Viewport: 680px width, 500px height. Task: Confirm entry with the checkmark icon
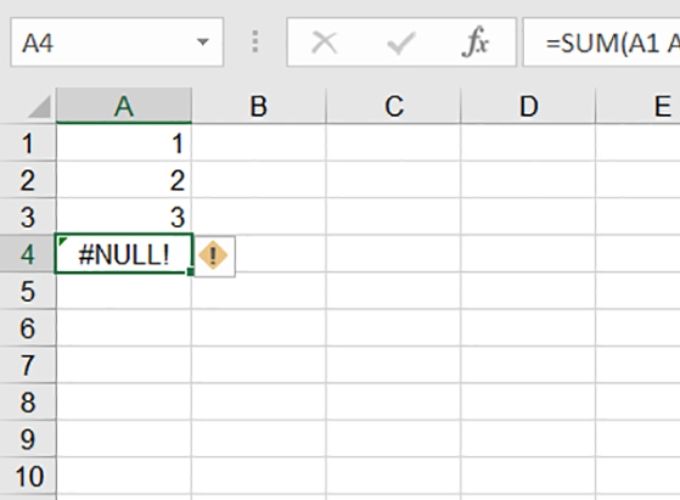401,42
